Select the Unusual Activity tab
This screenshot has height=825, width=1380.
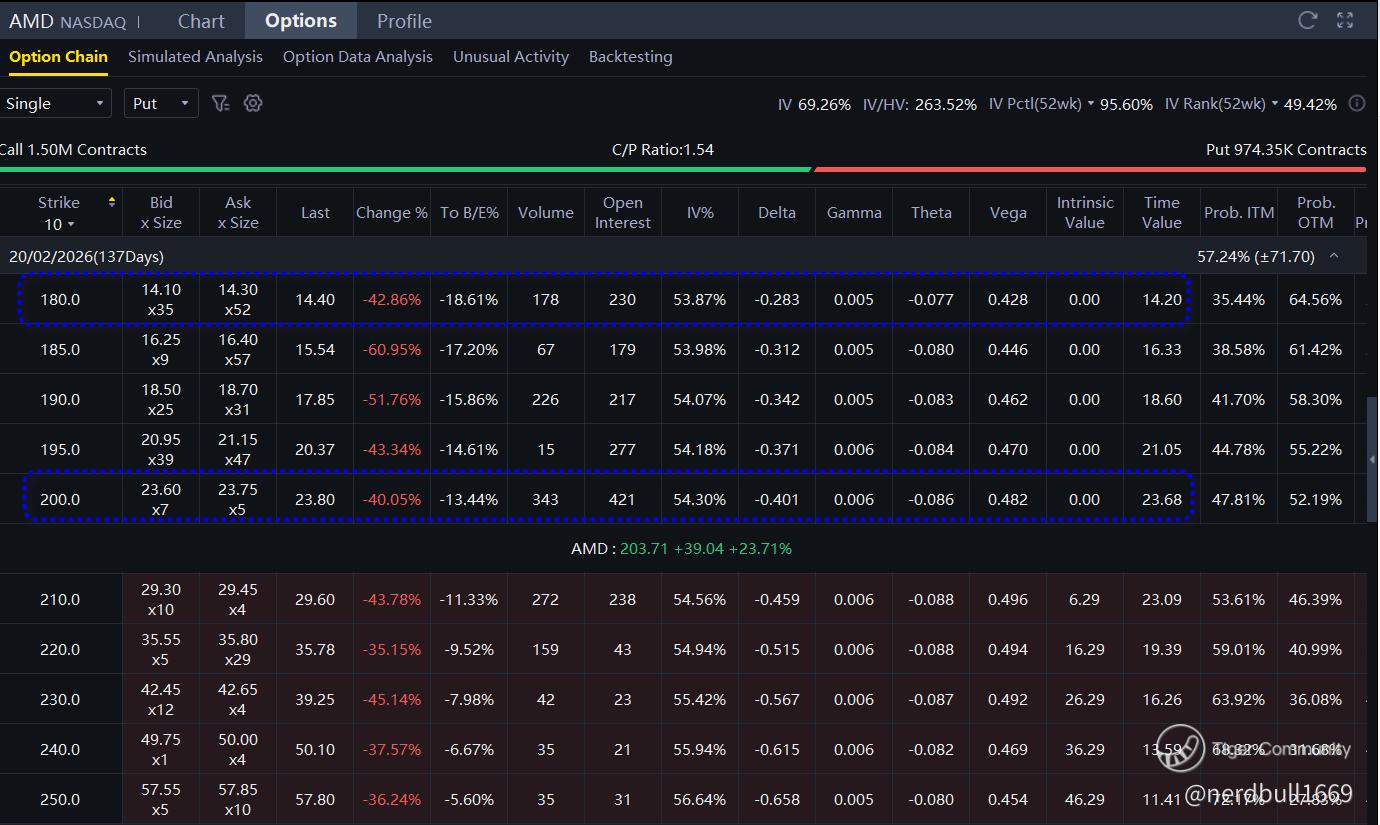510,57
